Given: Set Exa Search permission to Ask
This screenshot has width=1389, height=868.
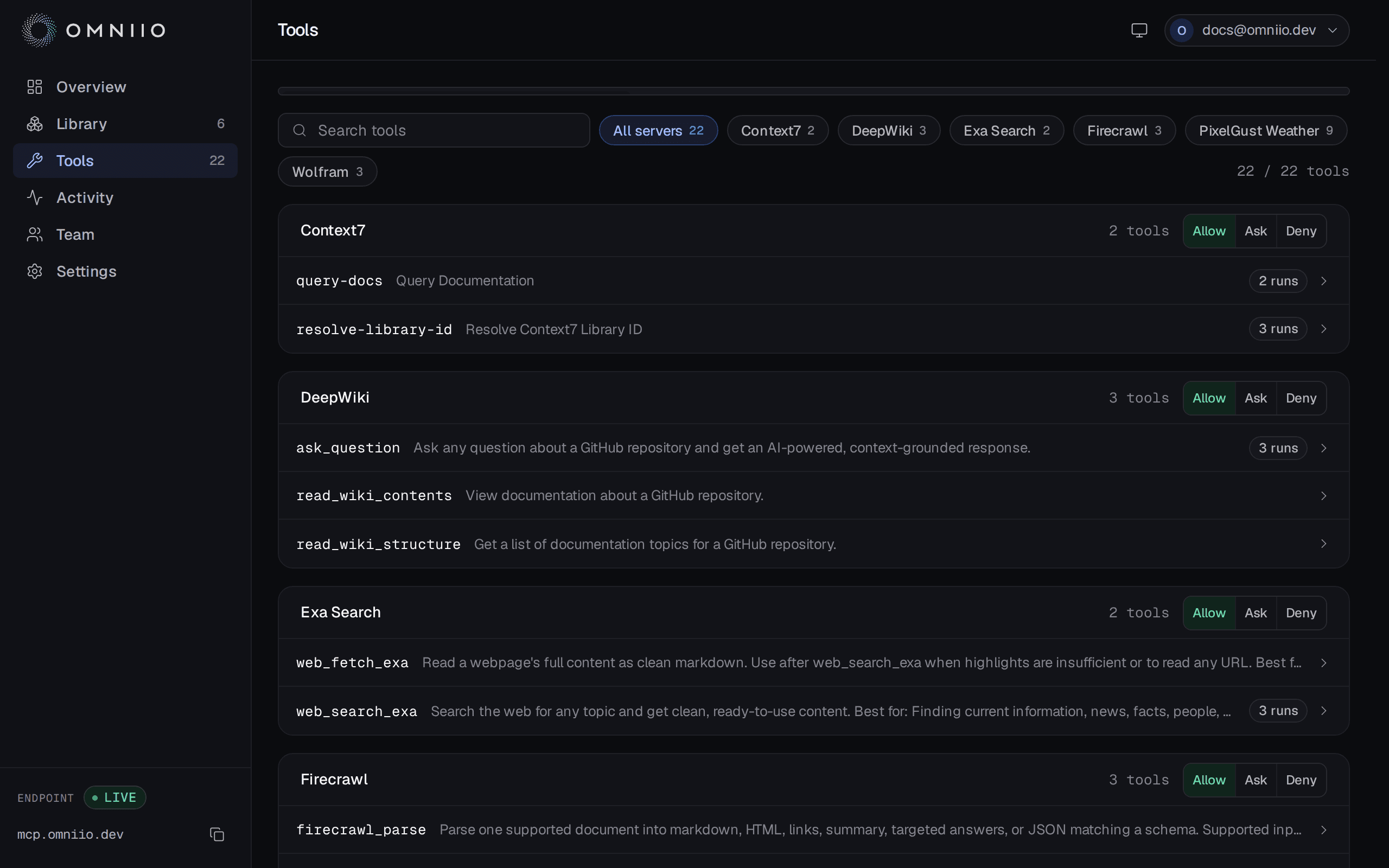Looking at the screenshot, I should [1256, 612].
